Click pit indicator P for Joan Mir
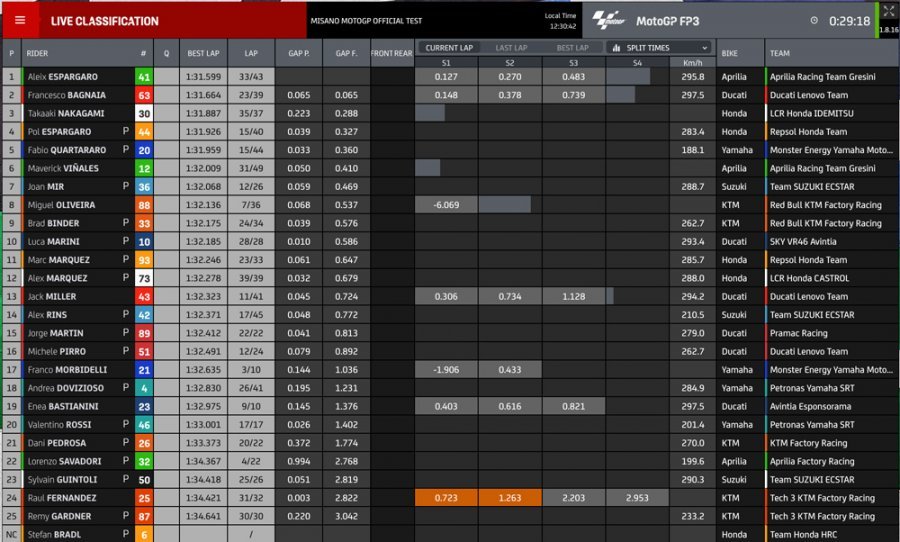Screen dimensions: 900x542 (126, 186)
